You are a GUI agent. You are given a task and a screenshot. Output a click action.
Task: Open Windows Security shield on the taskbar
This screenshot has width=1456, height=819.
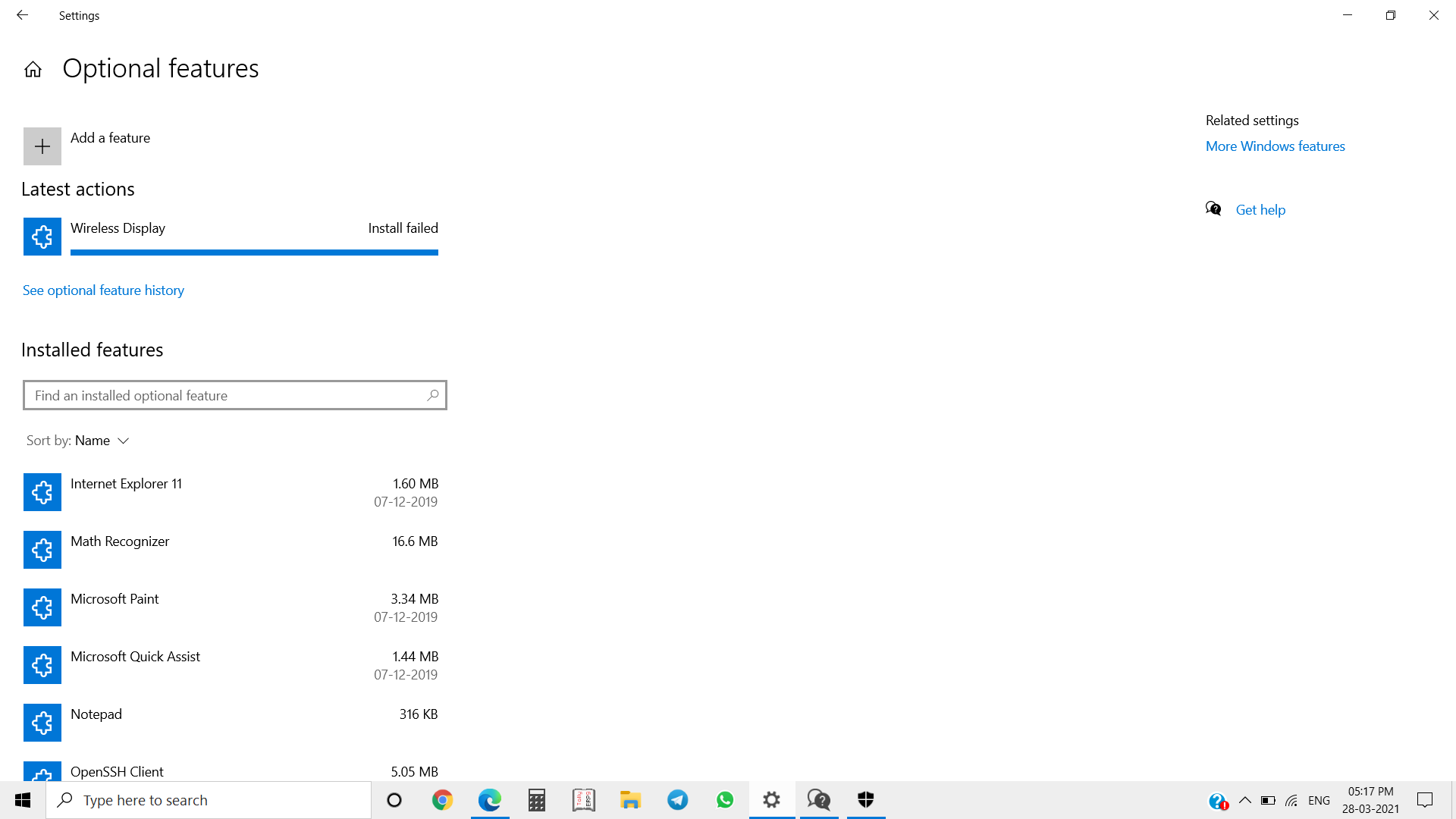pyautogui.click(x=866, y=800)
